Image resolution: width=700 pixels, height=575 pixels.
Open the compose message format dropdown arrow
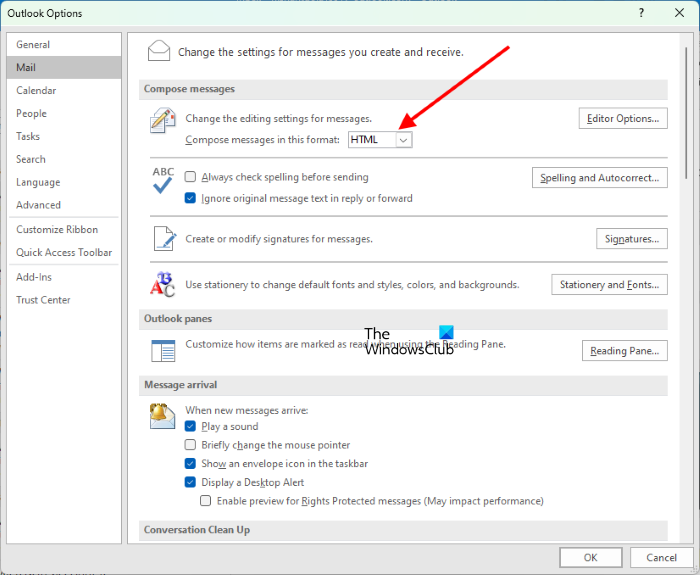pyautogui.click(x=403, y=140)
